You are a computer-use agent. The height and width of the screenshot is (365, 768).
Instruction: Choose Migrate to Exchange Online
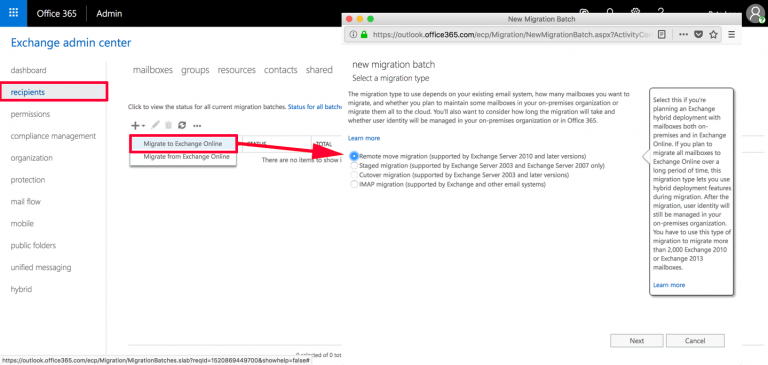coord(183,144)
